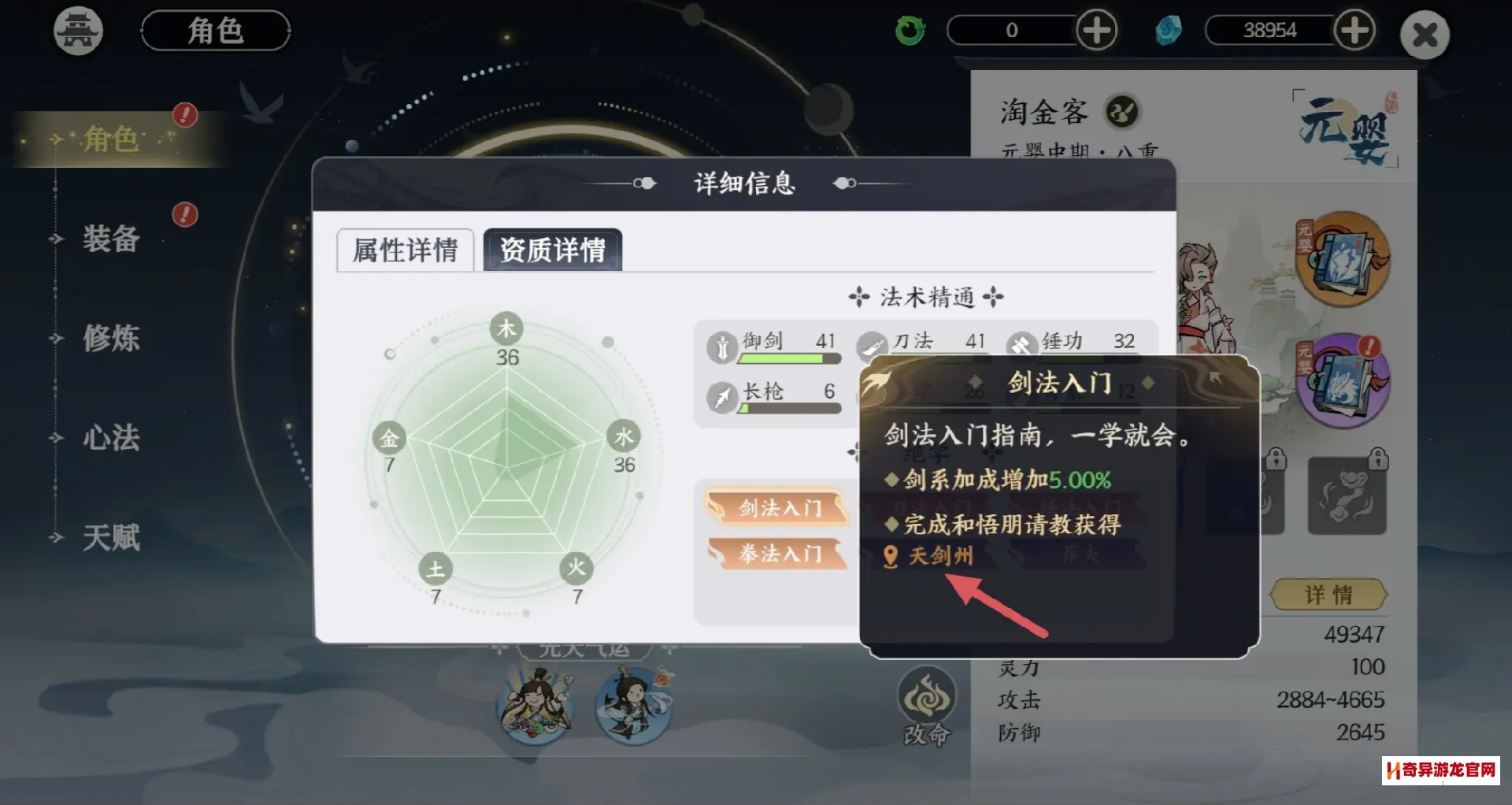Viewport: 1512px width, 805px height.
Task: Select the 剑法入门 skill tag
Action: [778, 508]
